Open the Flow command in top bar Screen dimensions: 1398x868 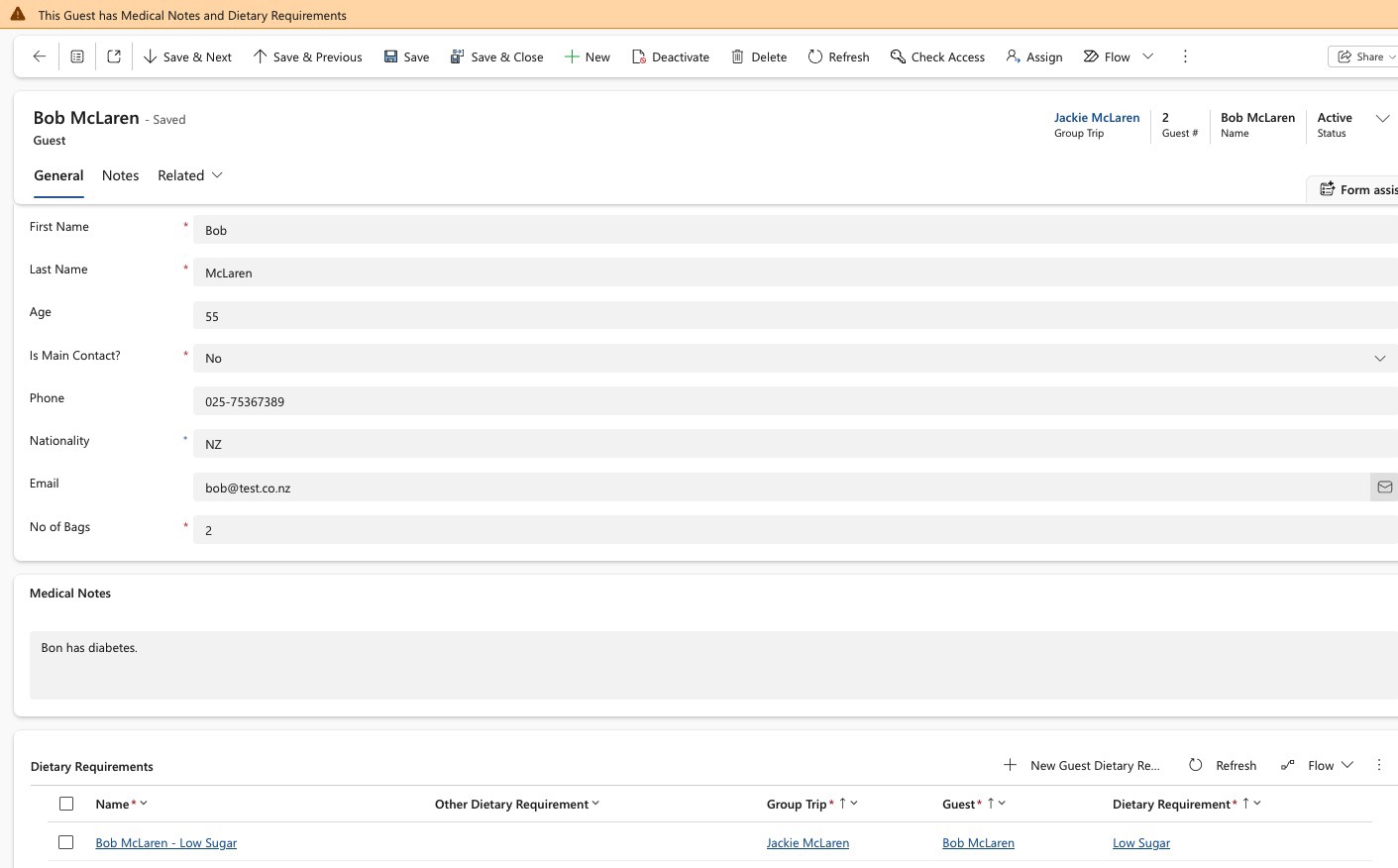pyautogui.click(x=1107, y=56)
